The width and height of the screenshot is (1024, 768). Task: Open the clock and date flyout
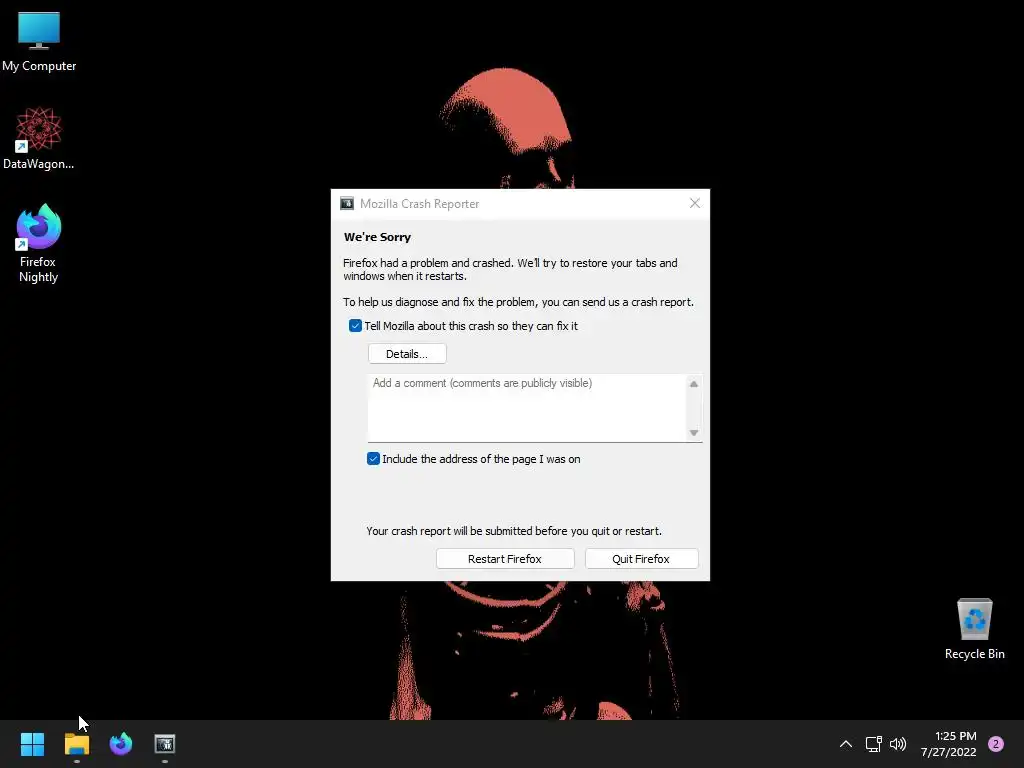[949, 744]
